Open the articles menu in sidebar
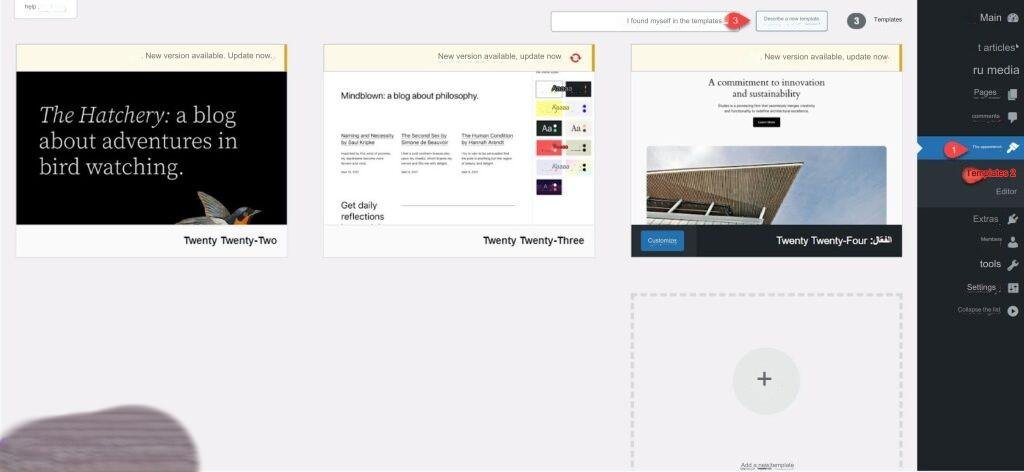The width and height of the screenshot is (1024, 472). [997, 47]
